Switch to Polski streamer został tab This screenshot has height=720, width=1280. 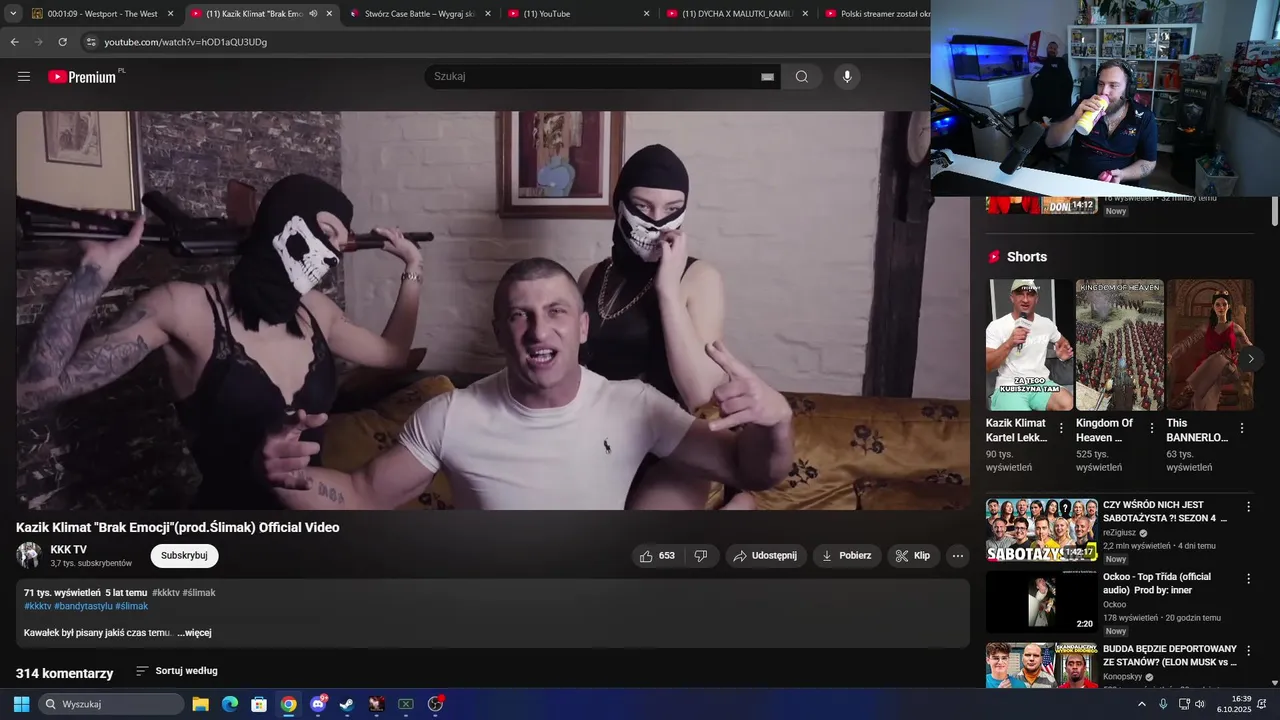click(x=874, y=14)
